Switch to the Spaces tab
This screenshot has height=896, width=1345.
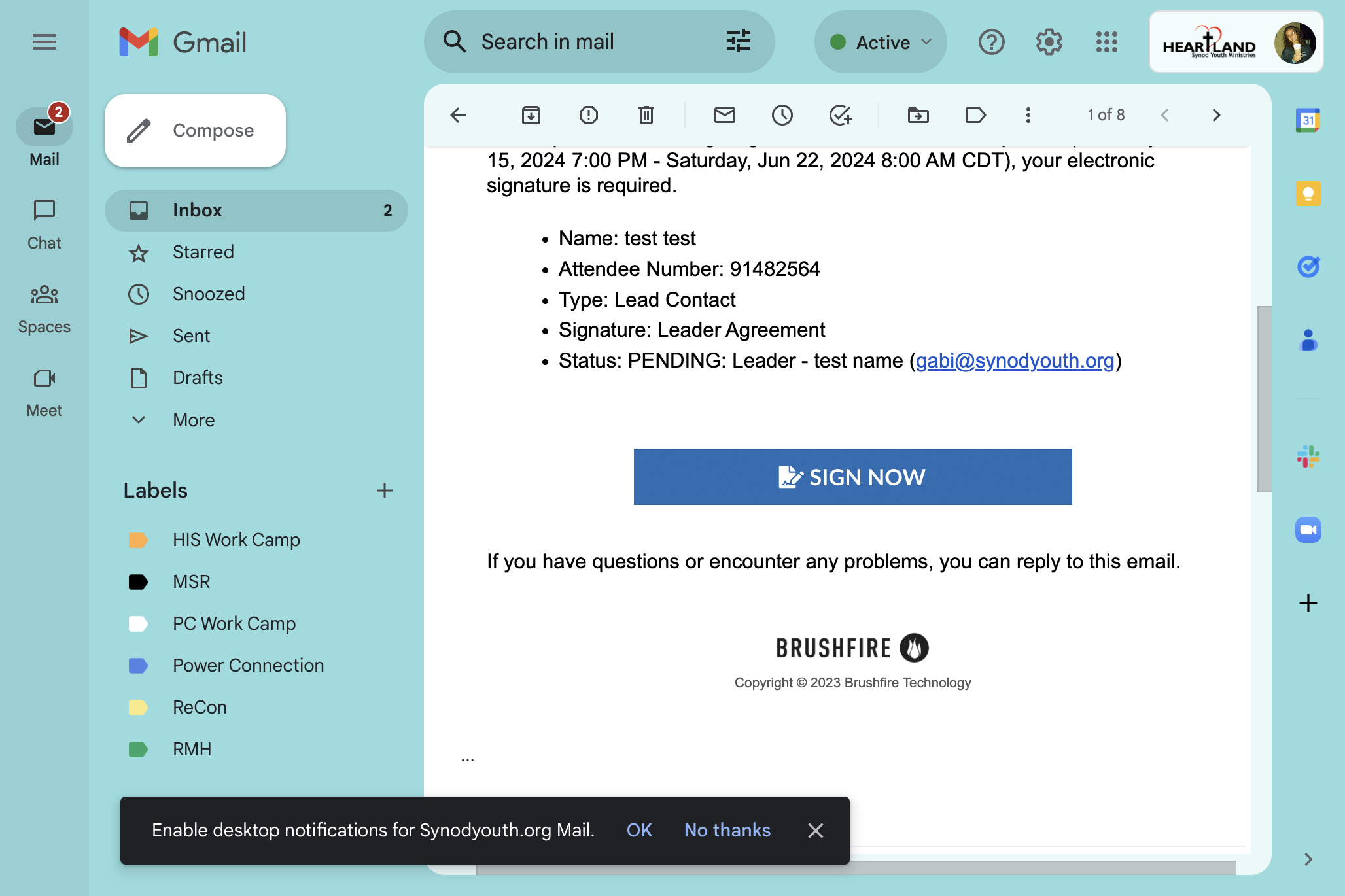[44, 308]
